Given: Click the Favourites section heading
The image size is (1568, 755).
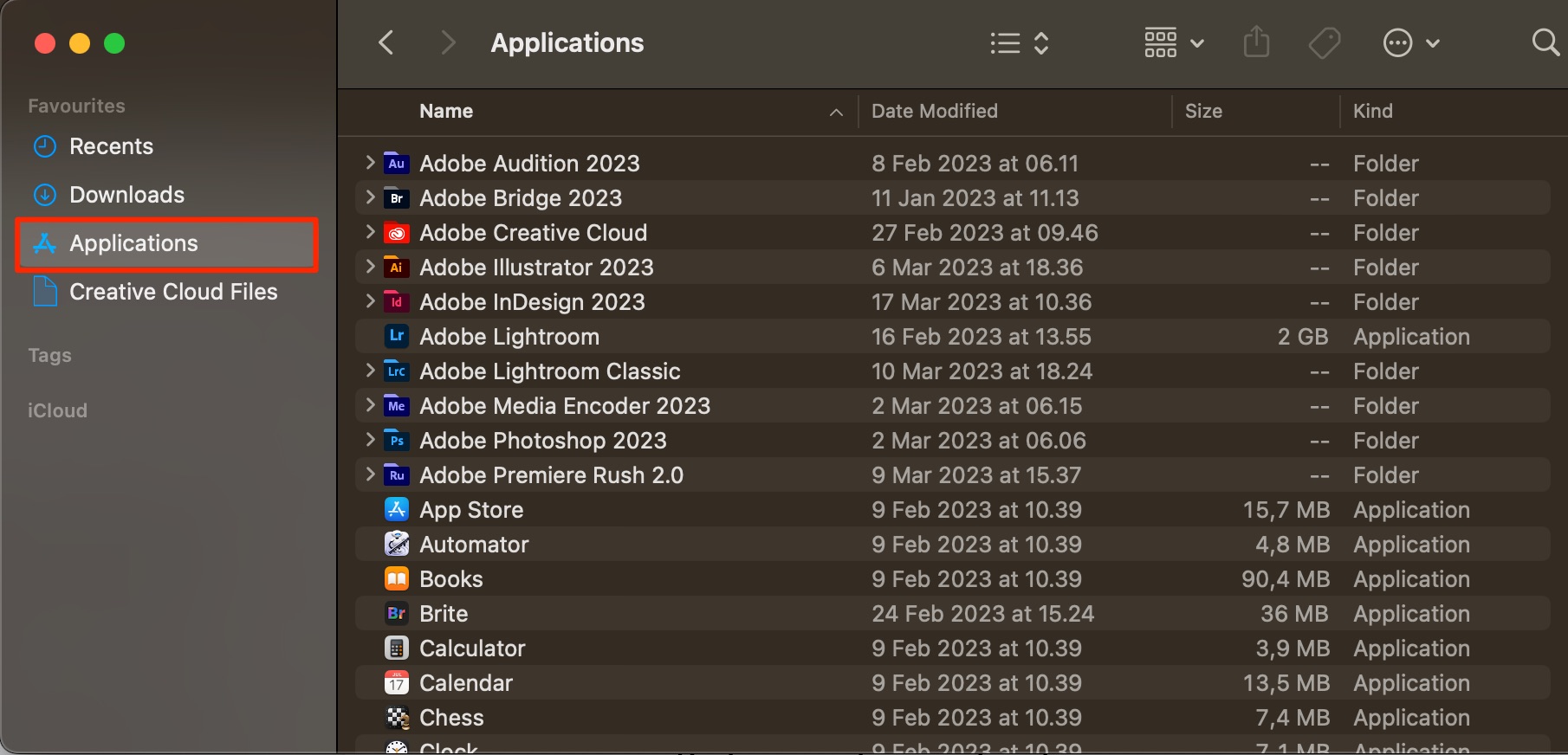Looking at the screenshot, I should (x=76, y=106).
